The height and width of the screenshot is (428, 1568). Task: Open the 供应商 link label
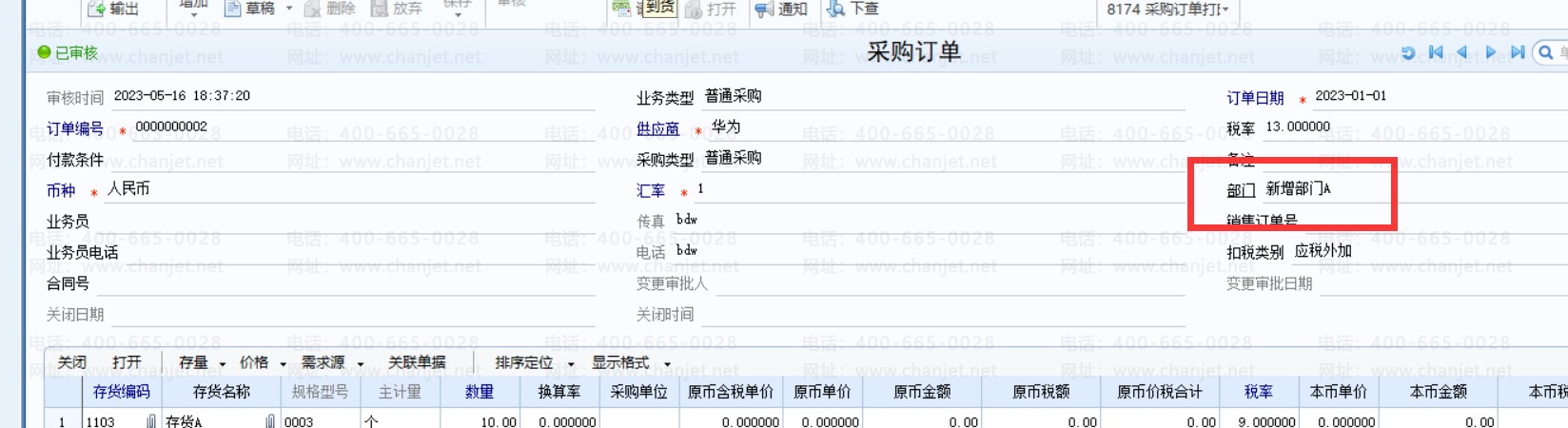658,128
